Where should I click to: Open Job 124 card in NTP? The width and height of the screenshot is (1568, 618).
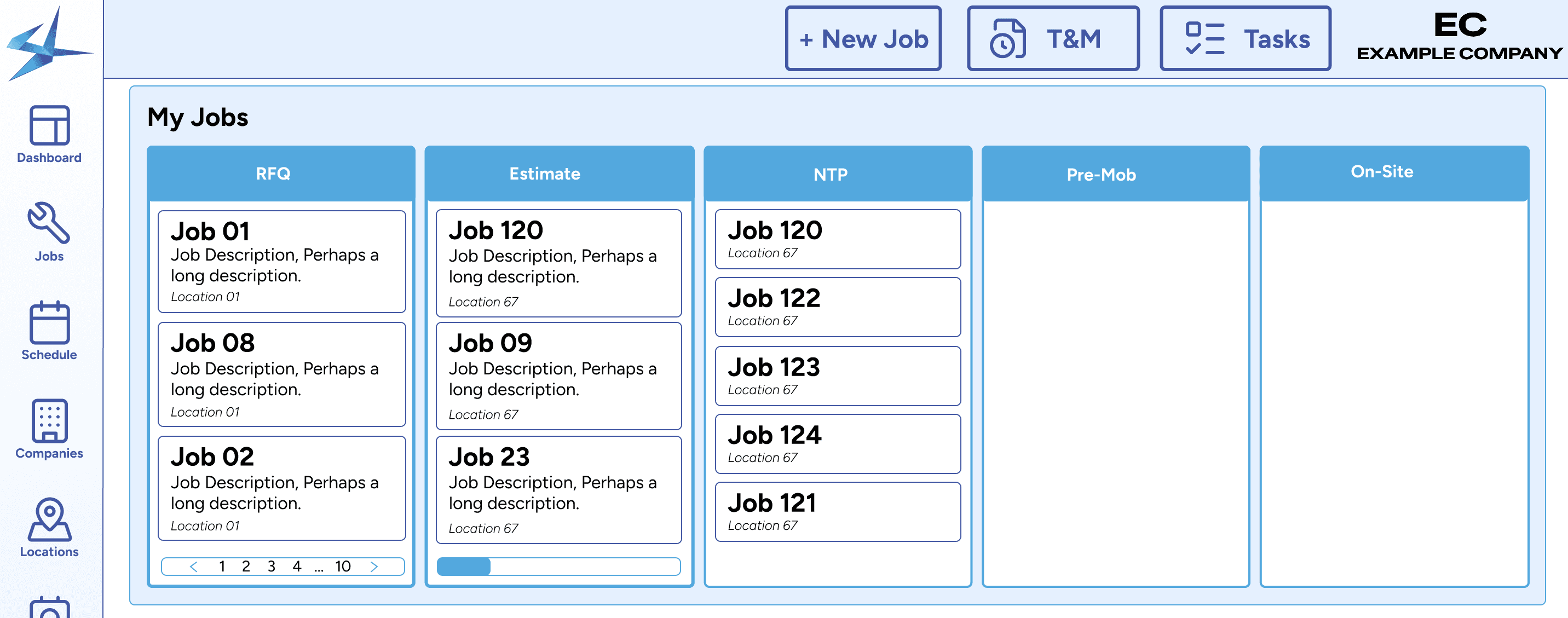[838, 444]
